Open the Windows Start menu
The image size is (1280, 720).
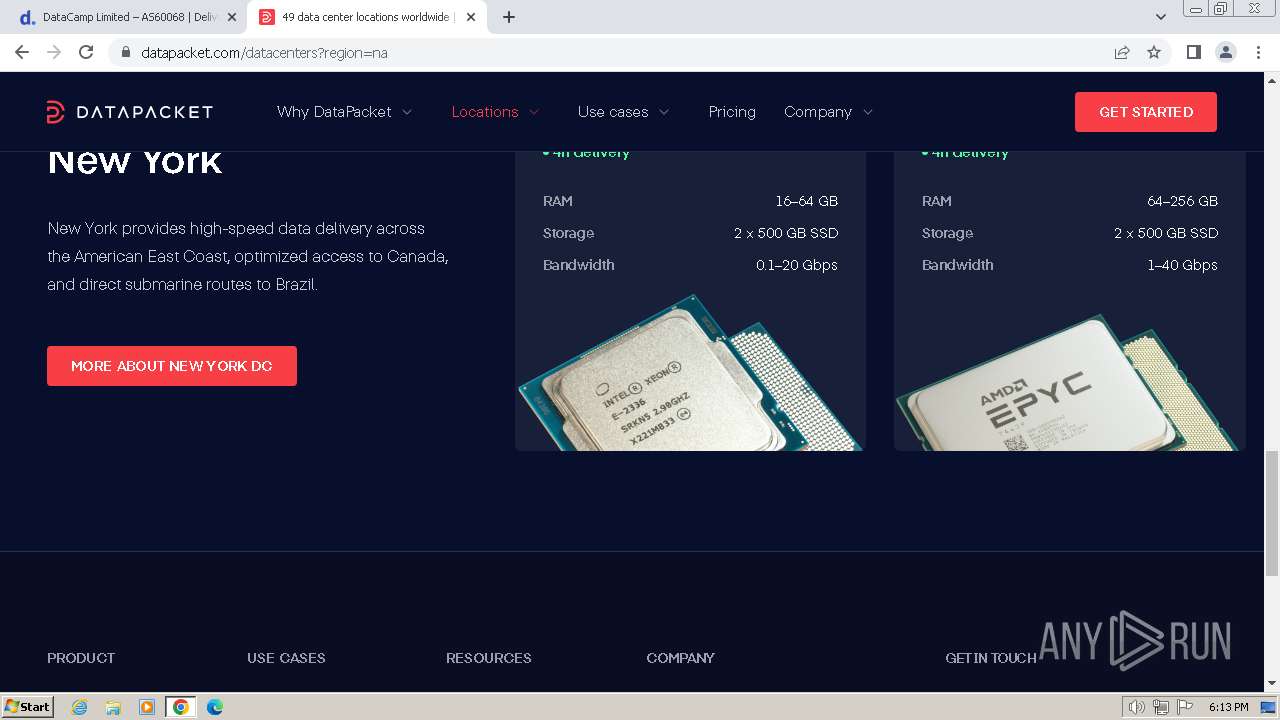pyautogui.click(x=28, y=706)
